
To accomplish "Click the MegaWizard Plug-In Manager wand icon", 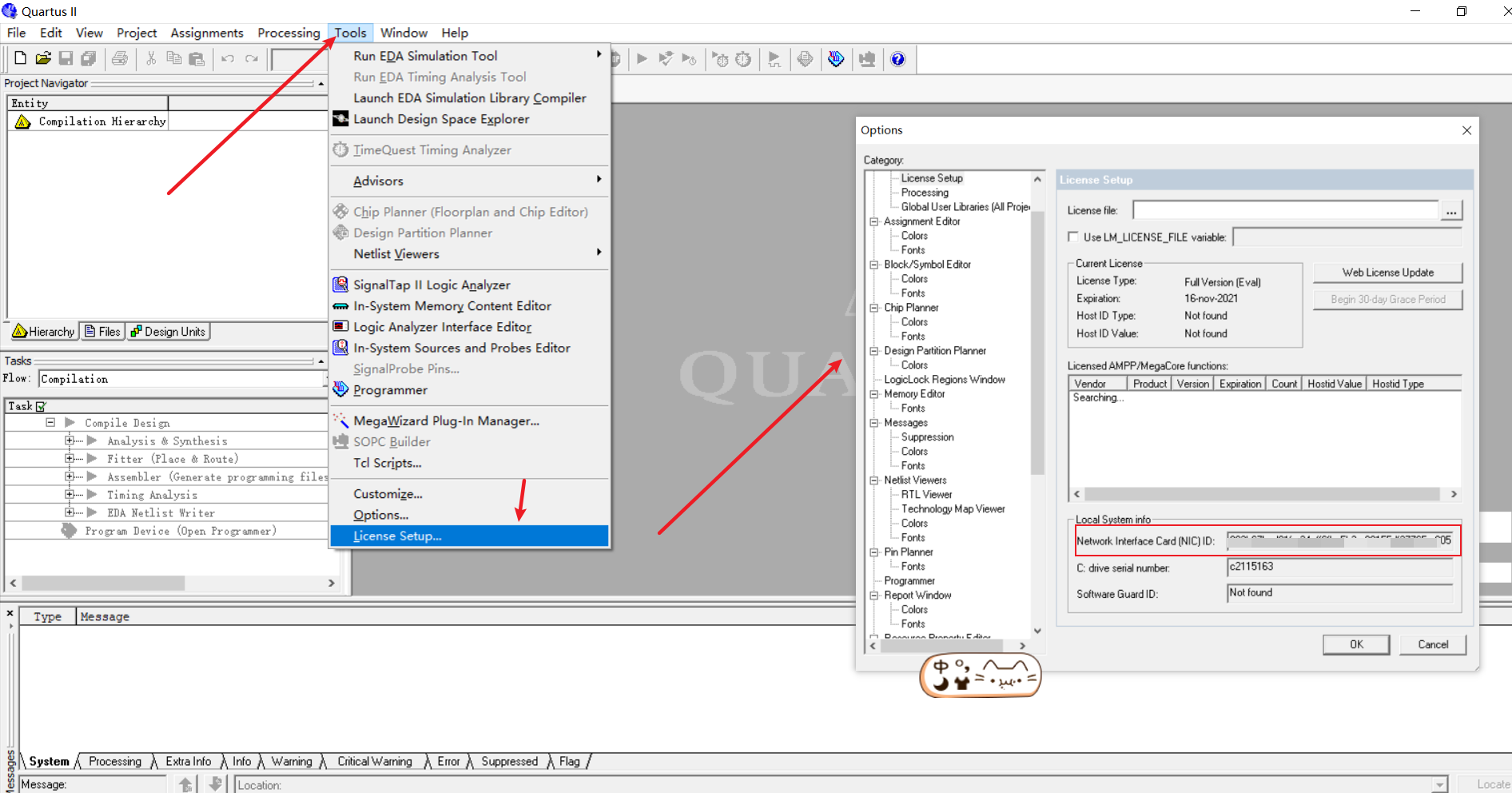I will (x=340, y=420).
